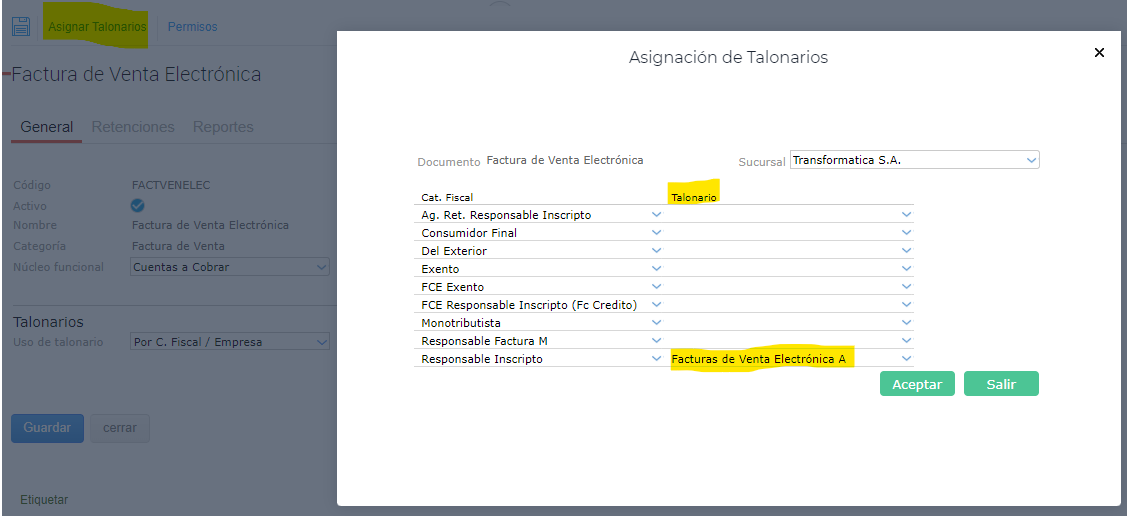Expand Cat. Fiscal dropdown for Consumidor Final

pyautogui.click(x=656, y=232)
